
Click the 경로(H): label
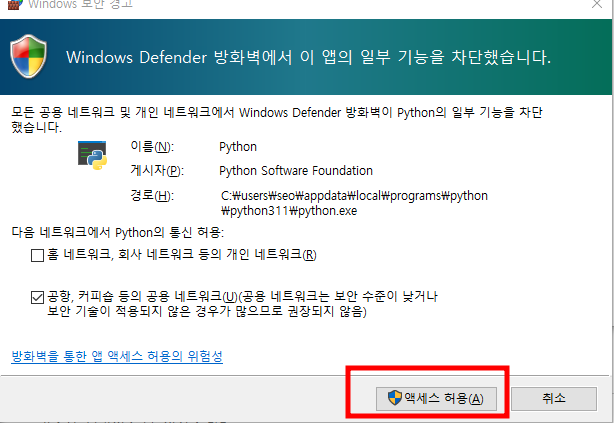pyautogui.click(x=152, y=195)
